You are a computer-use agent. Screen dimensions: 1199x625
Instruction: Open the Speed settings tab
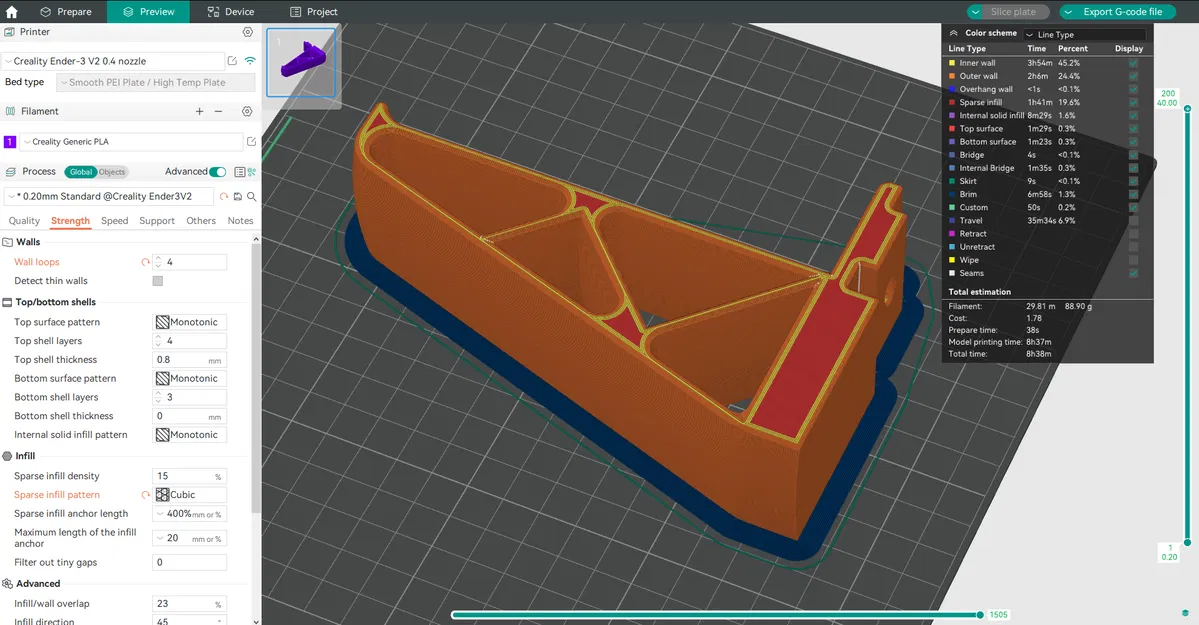pyautogui.click(x=115, y=221)
